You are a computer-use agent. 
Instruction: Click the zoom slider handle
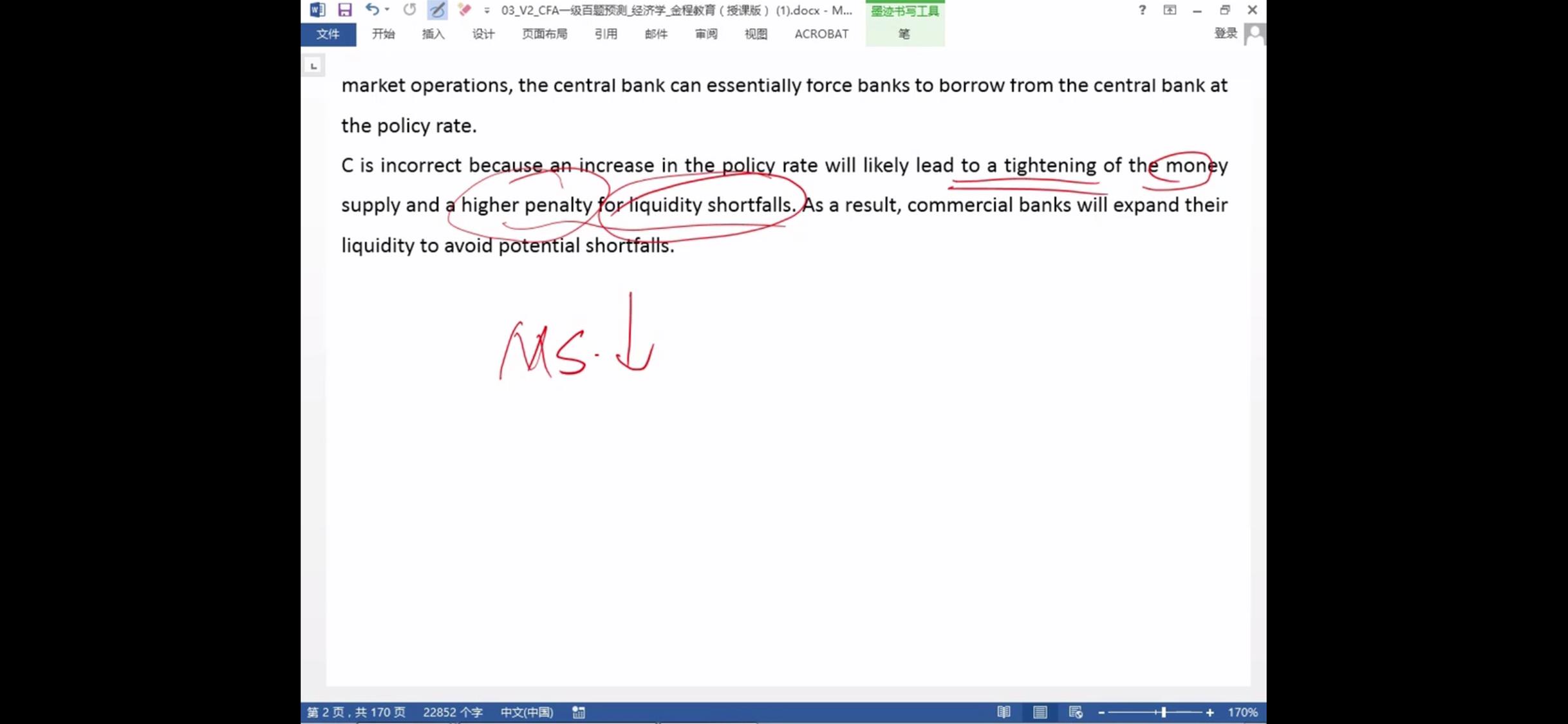tap(1164, 712)
